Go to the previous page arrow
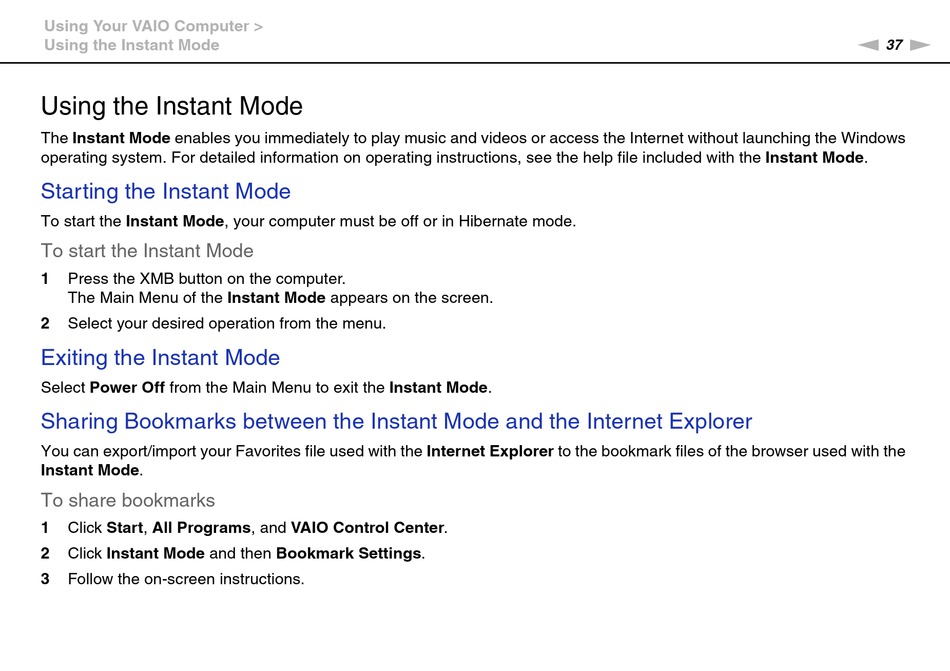The width and height of the screenshot is (950, 671). [x=868, y=45]
